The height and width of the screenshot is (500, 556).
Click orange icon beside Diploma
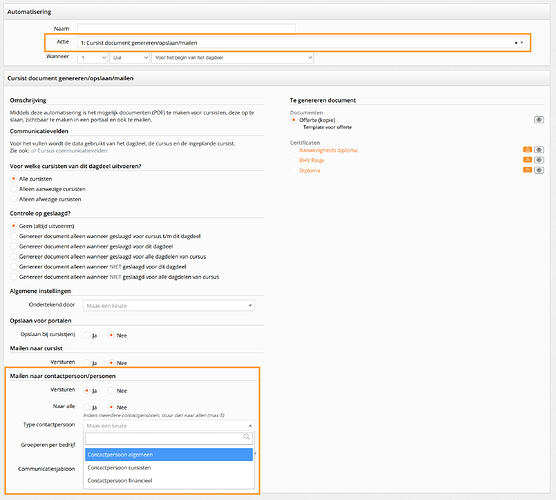(527, 170)
